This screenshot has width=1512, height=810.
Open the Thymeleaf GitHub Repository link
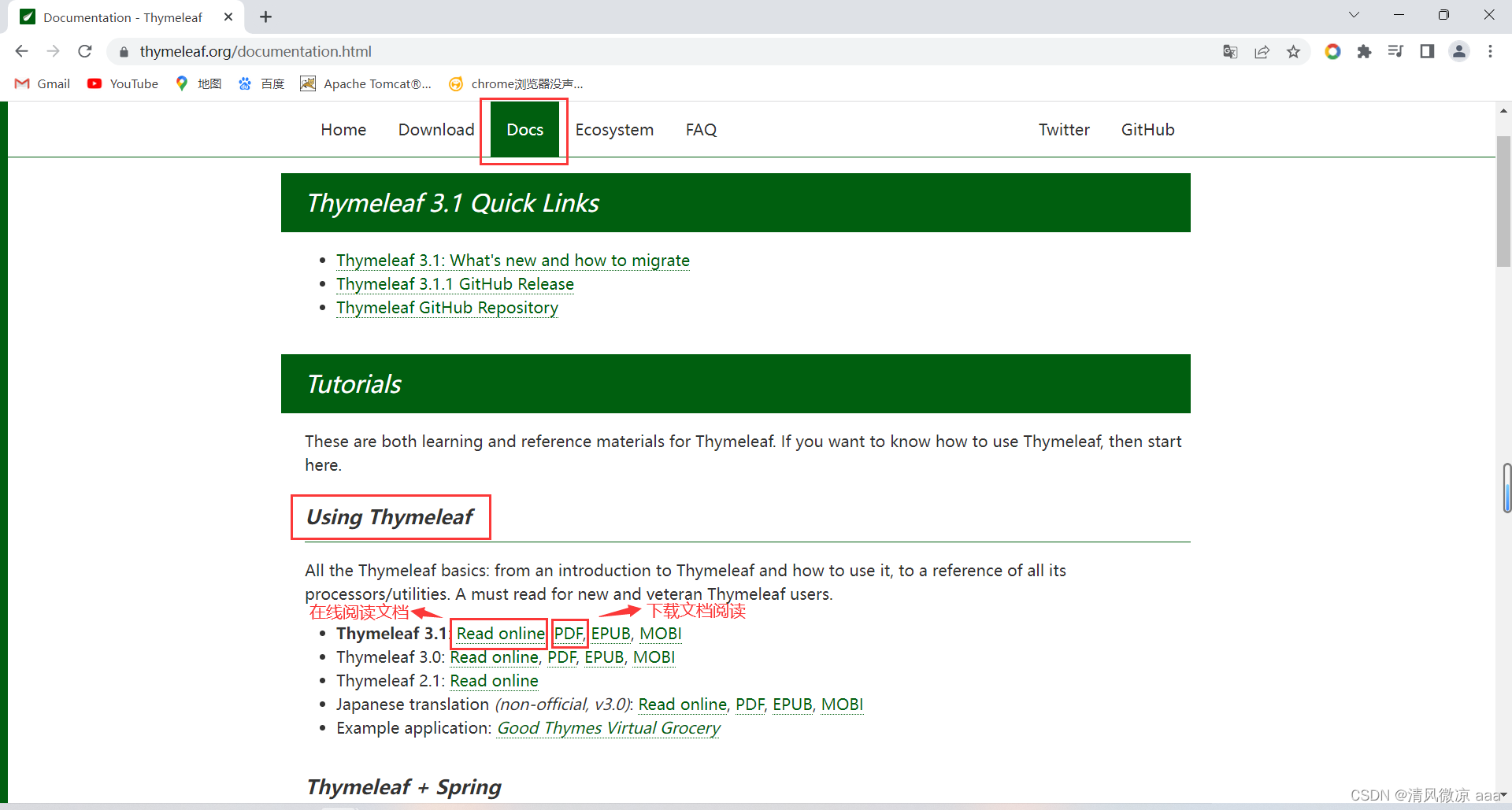(x=447, y=308)
